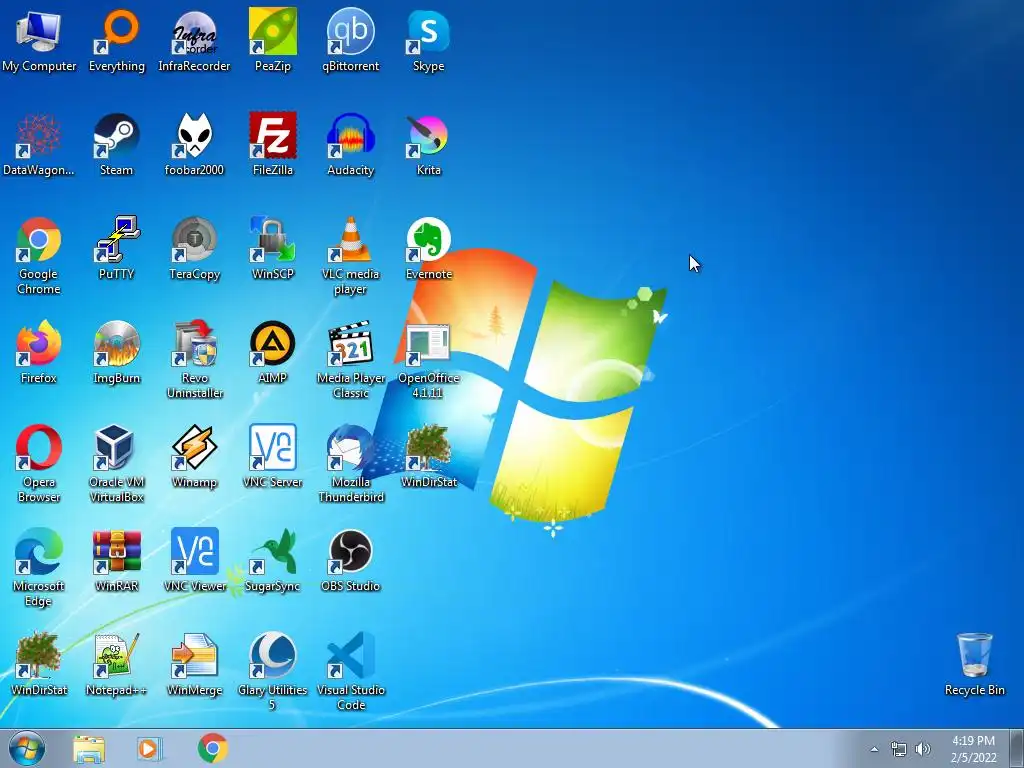
Task: Launch Windows Media Player from taskbar
Action: [x=149, y=748]
